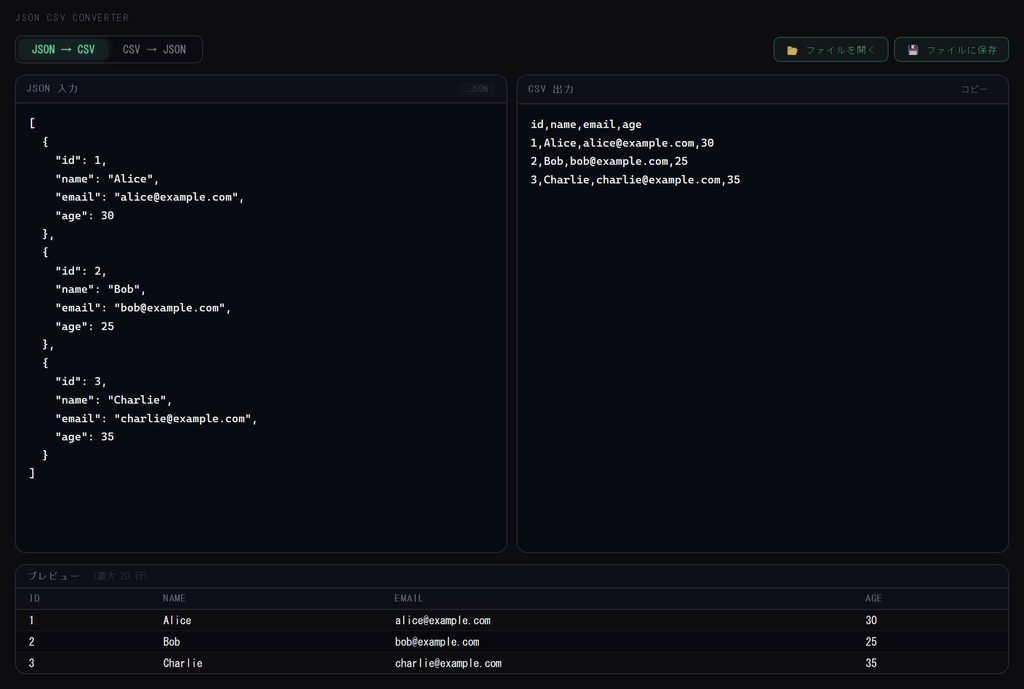Click age 25 in preview table
Screen dimensions: 1024x689
pyautogui.click(x=871, y=642)
